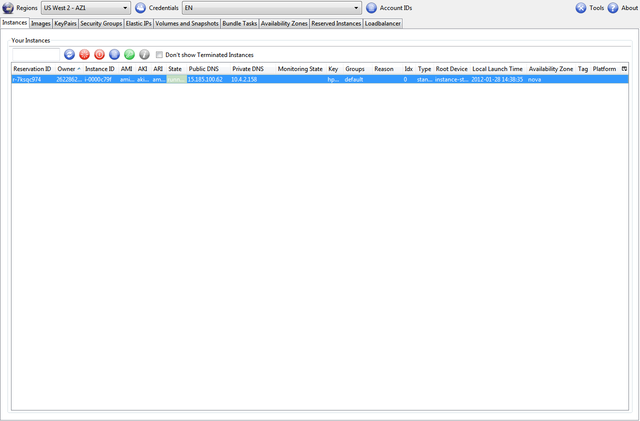The image size is (640, 421).
Task: Click the instance filter text field
Action: [x=36, y=55]
